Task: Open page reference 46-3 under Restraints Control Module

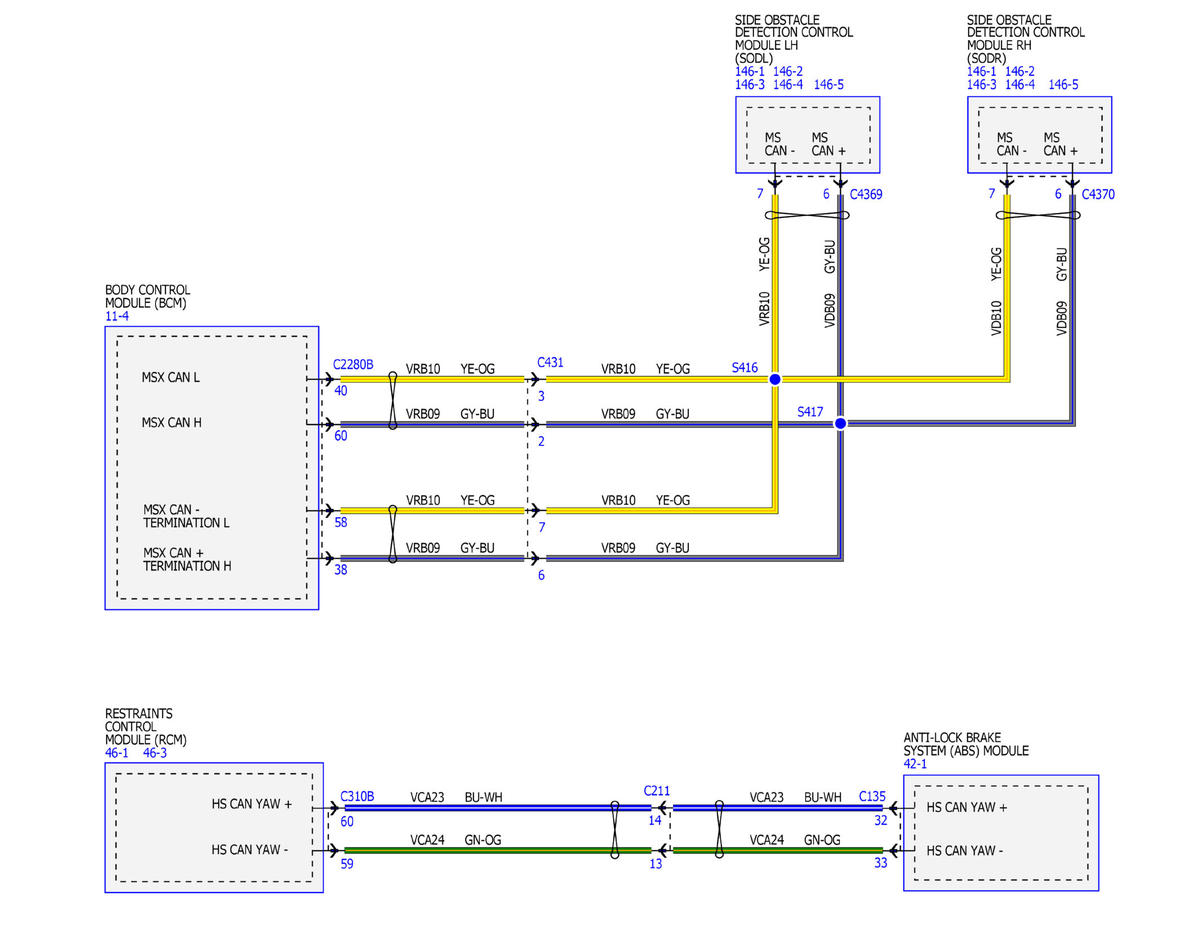Action: pos(155,753)
